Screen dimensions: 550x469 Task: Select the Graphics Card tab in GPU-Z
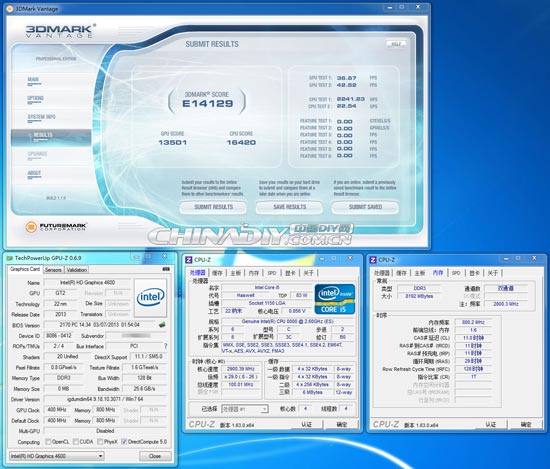coord(25,269)
